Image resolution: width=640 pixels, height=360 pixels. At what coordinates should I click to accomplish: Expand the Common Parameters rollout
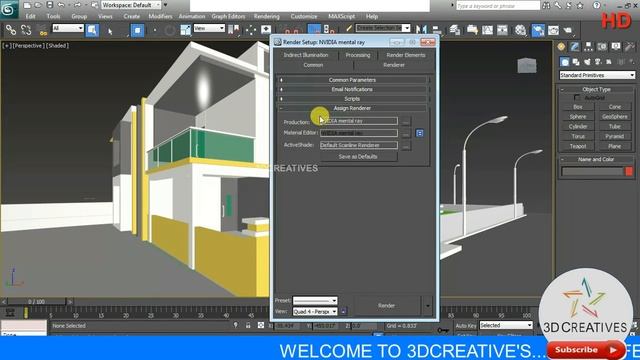coord(352,80)
